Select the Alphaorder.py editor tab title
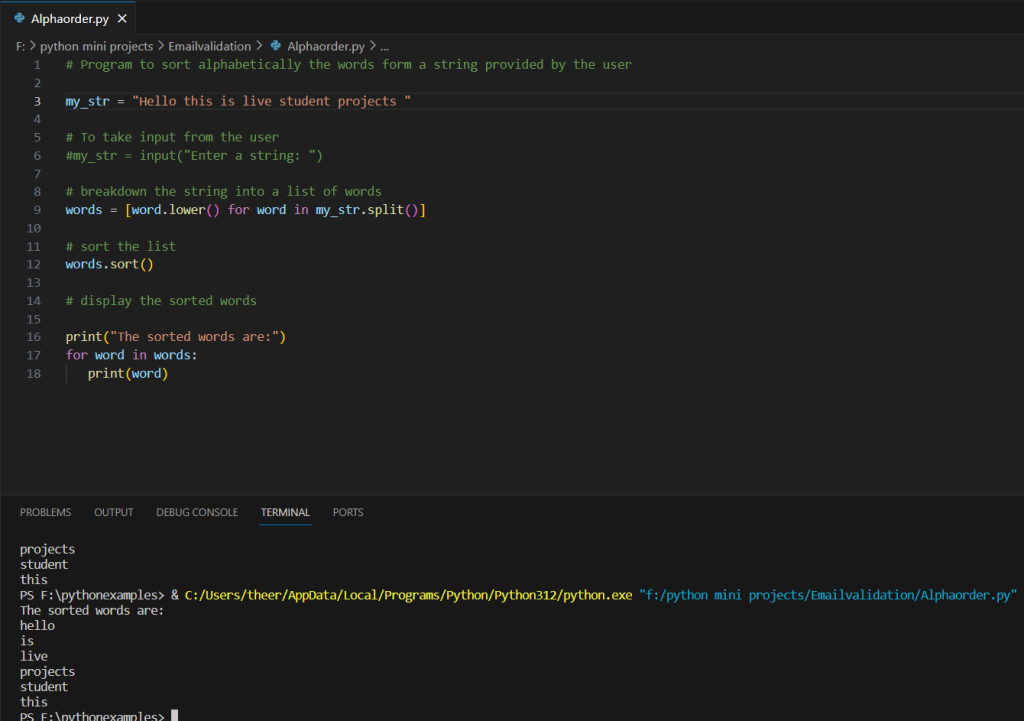1024x721 pixels. 69,19
